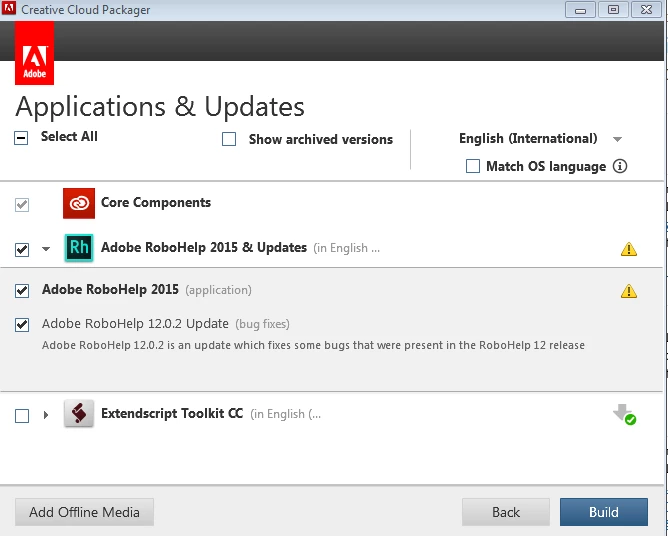Click the Match OS language label
Image resolution: width=668 pixels, height=536 pixels.
[x=546, y=166]
